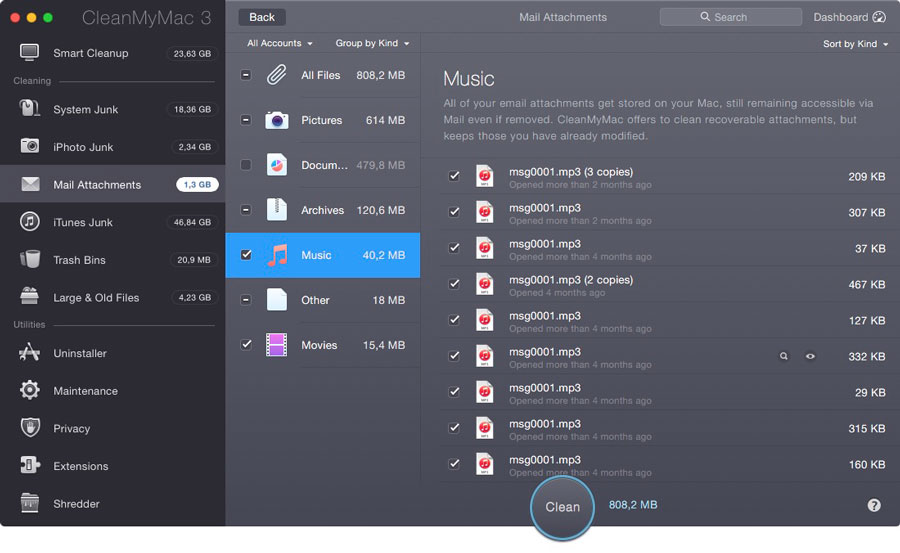Reveal 332 KB msg0001.mp3 with magnifier icon
Screen dimensions: 900x553
pyautogui.click(x=783, y=356)
